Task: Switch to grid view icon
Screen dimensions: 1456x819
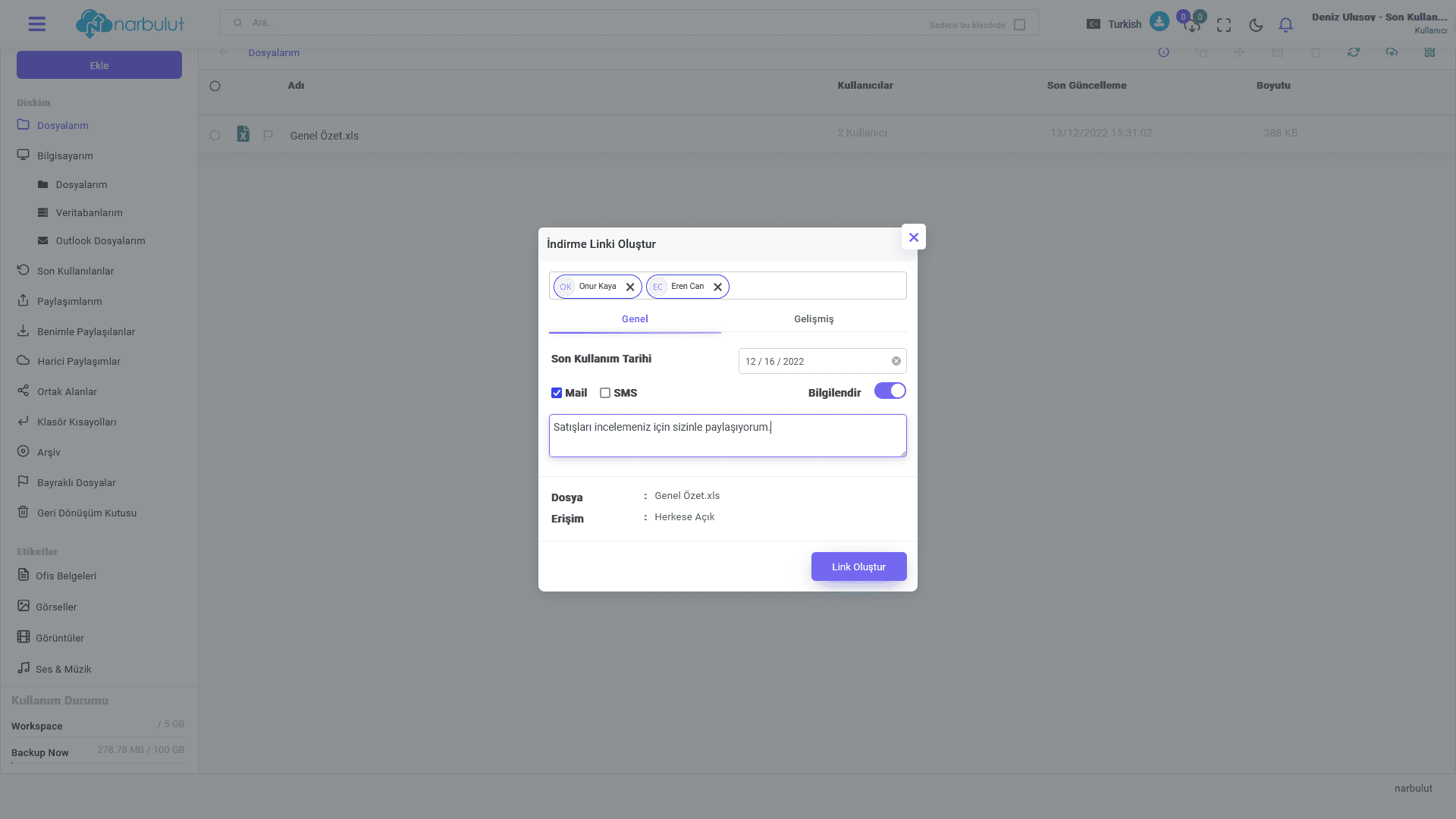Action: [1429, 52]
